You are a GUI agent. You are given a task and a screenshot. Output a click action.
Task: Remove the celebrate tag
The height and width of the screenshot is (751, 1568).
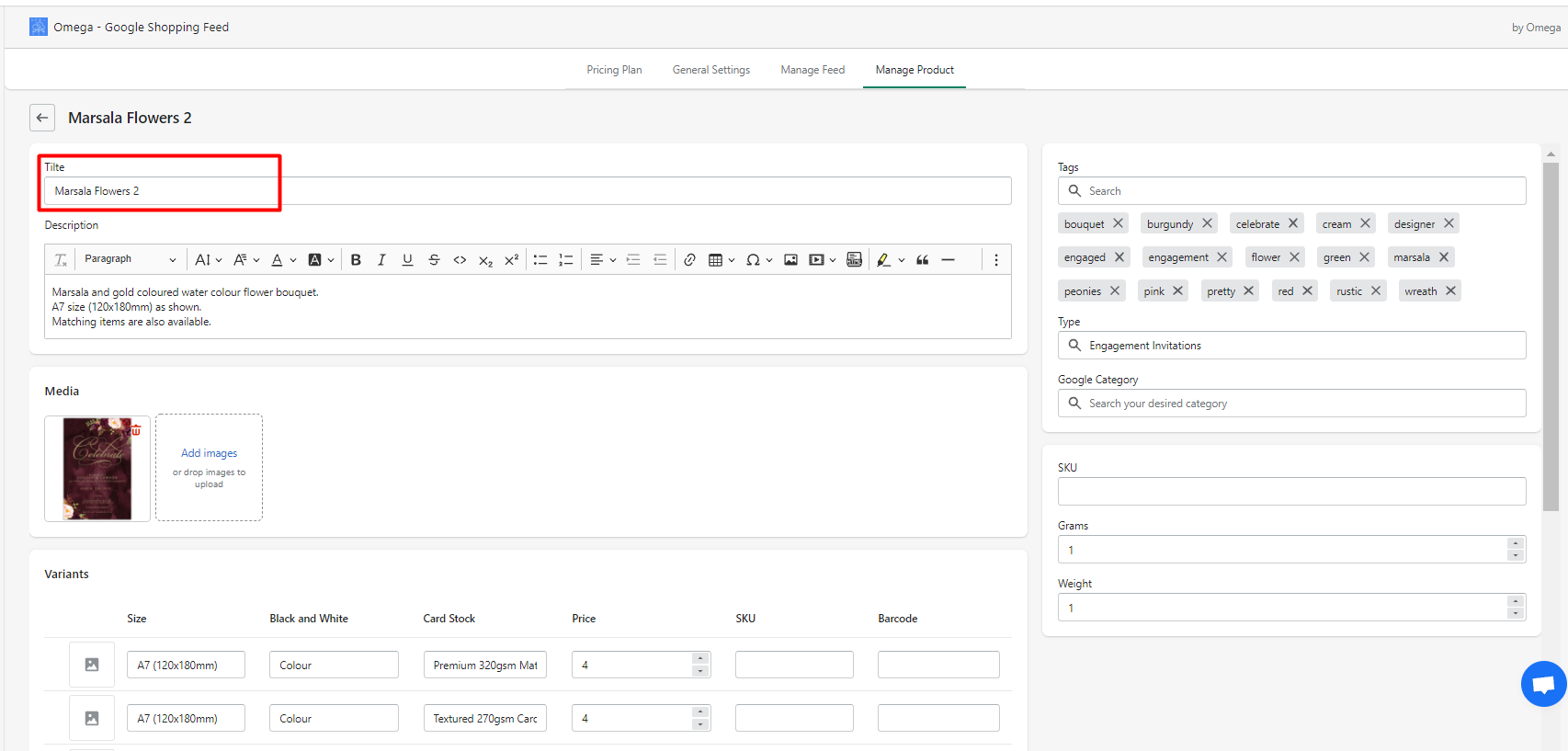coord(1293,223)
